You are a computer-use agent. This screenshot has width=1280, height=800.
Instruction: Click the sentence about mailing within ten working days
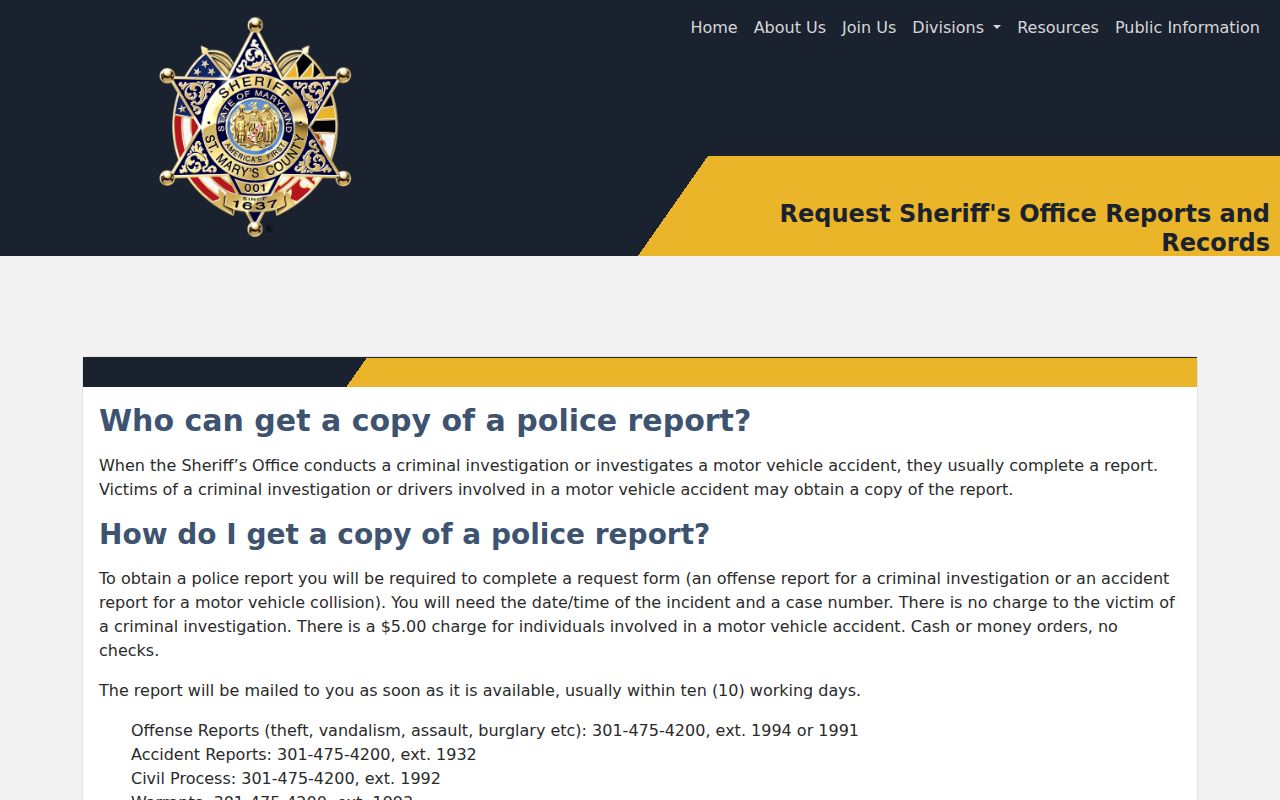click(x=480, y=690)
